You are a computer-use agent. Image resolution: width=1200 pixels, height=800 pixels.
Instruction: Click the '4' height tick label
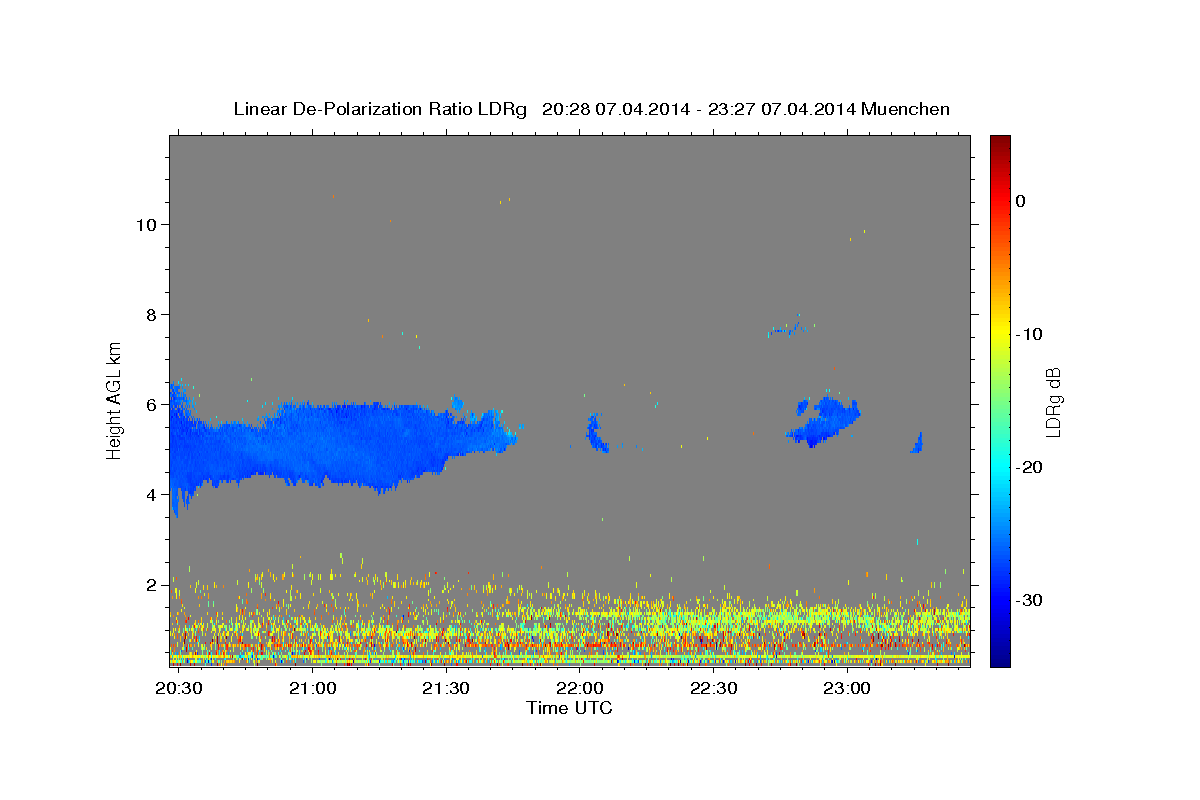150,494
